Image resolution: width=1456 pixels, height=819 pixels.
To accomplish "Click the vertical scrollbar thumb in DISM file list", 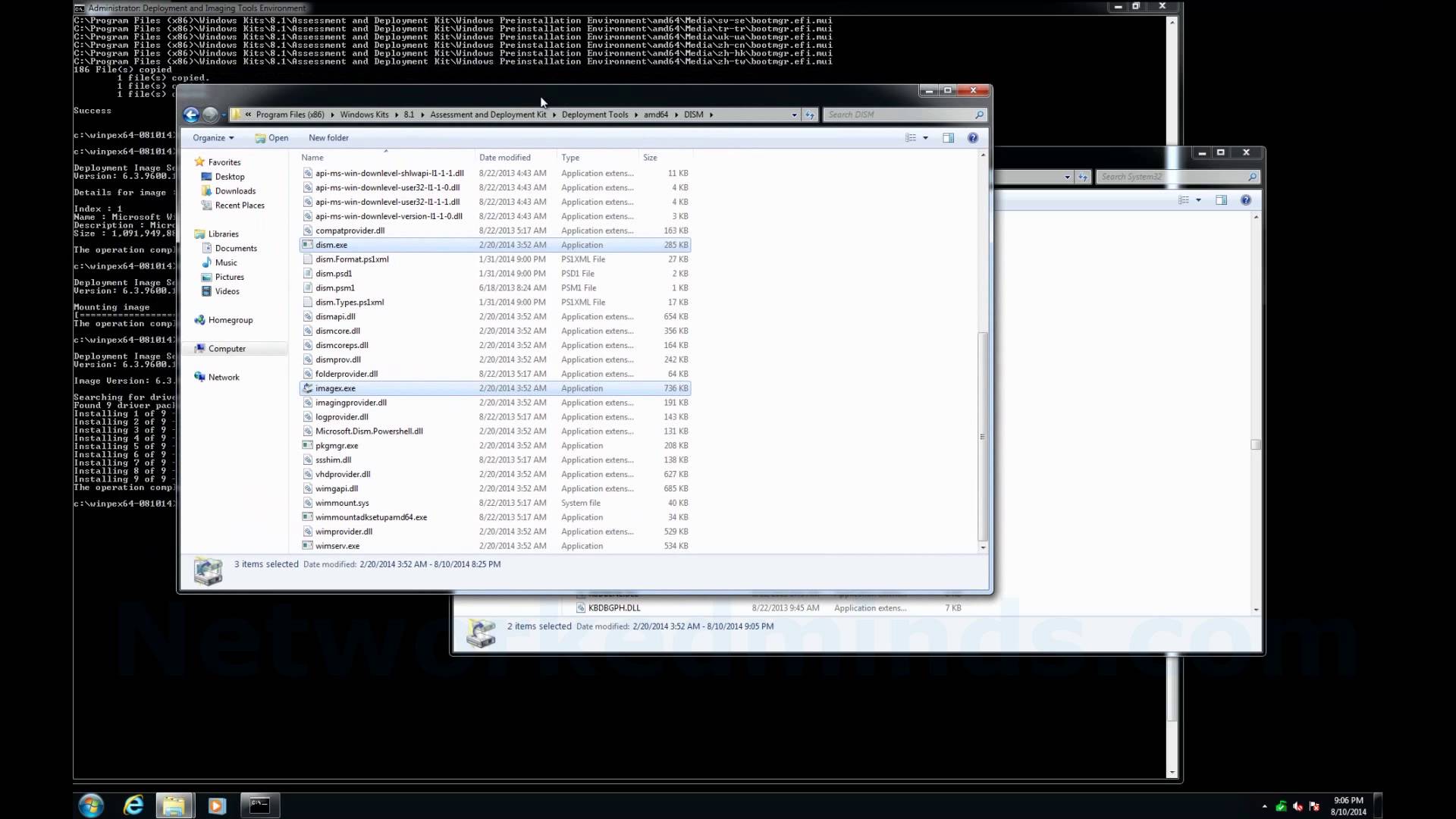I will coord(983,436).
